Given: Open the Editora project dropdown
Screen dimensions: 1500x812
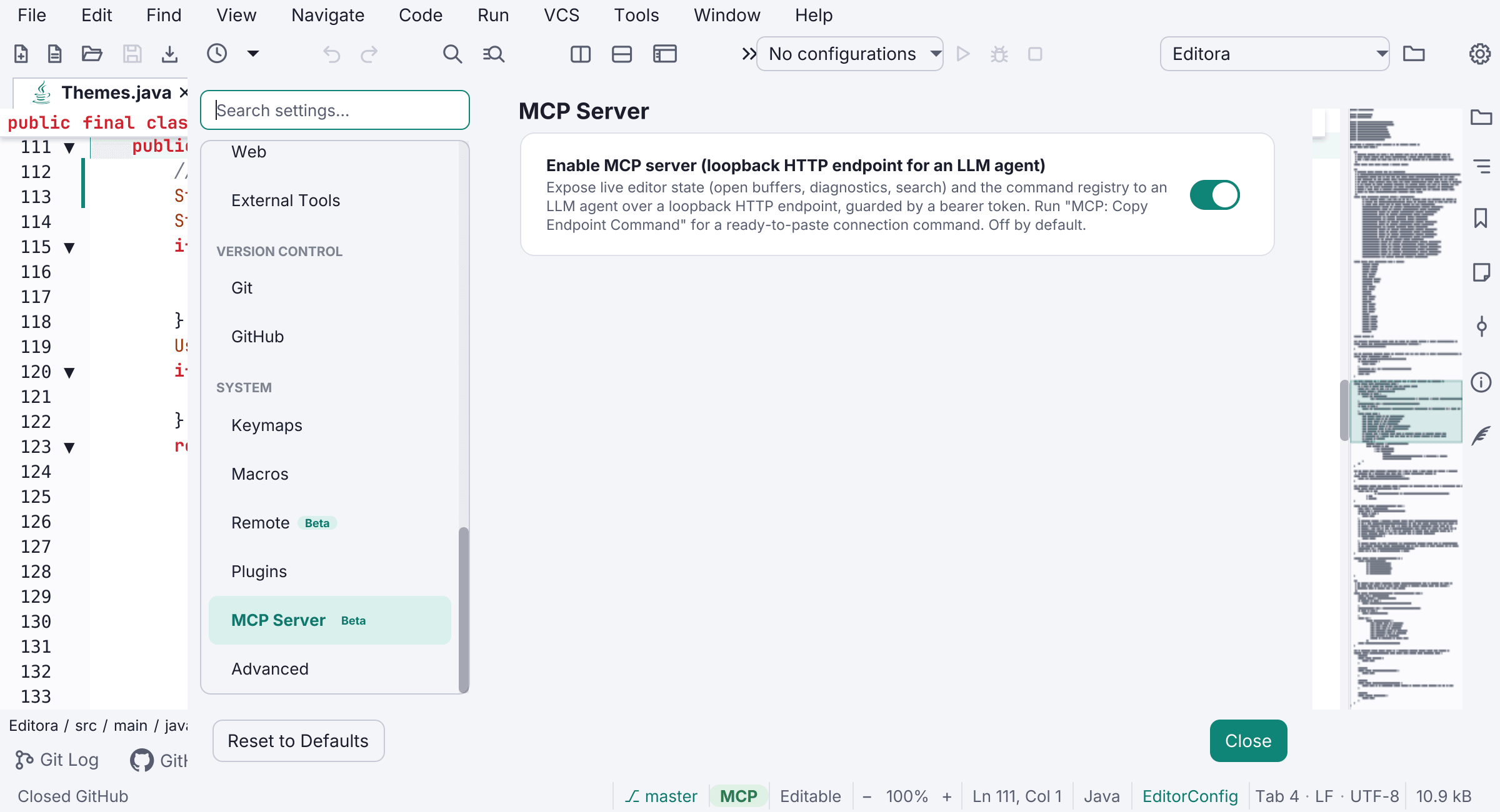Looking at the screenshot, I should (x=1275, y=54).
